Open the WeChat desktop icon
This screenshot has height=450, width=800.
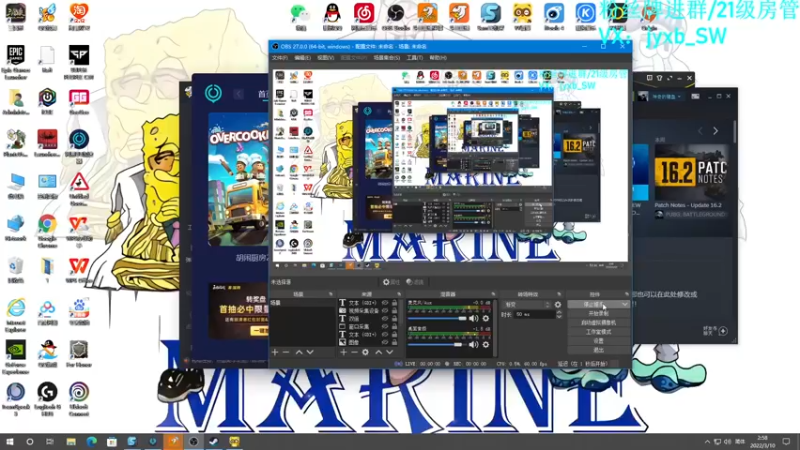[301, 17]
